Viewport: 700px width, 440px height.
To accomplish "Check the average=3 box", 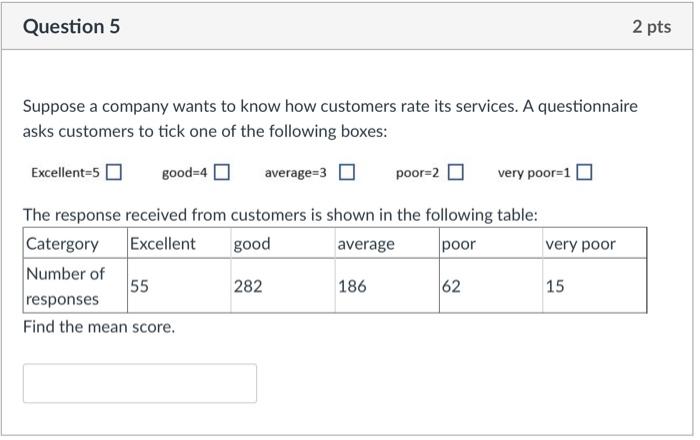I will (x=346, y=173).
